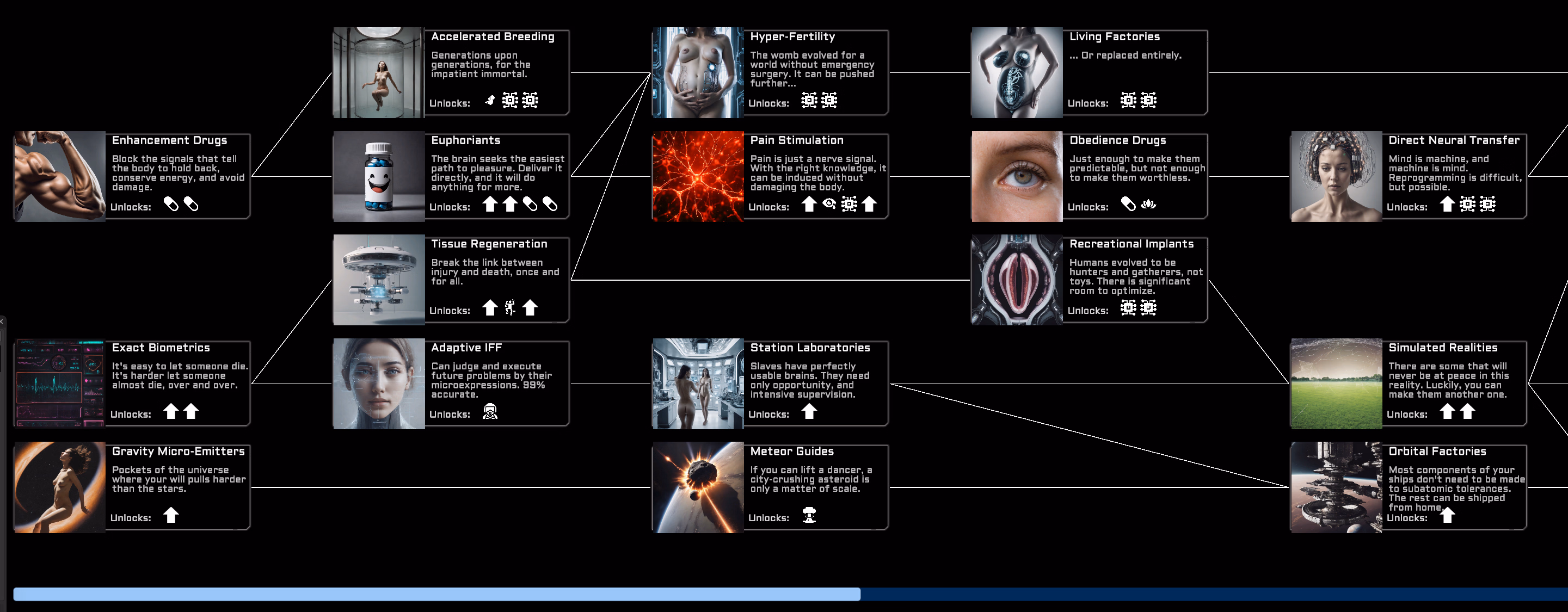1568x612 pixels.
Task: Click the dancing figure icon in Tissue Regeneration
Action: click(510, 308)
